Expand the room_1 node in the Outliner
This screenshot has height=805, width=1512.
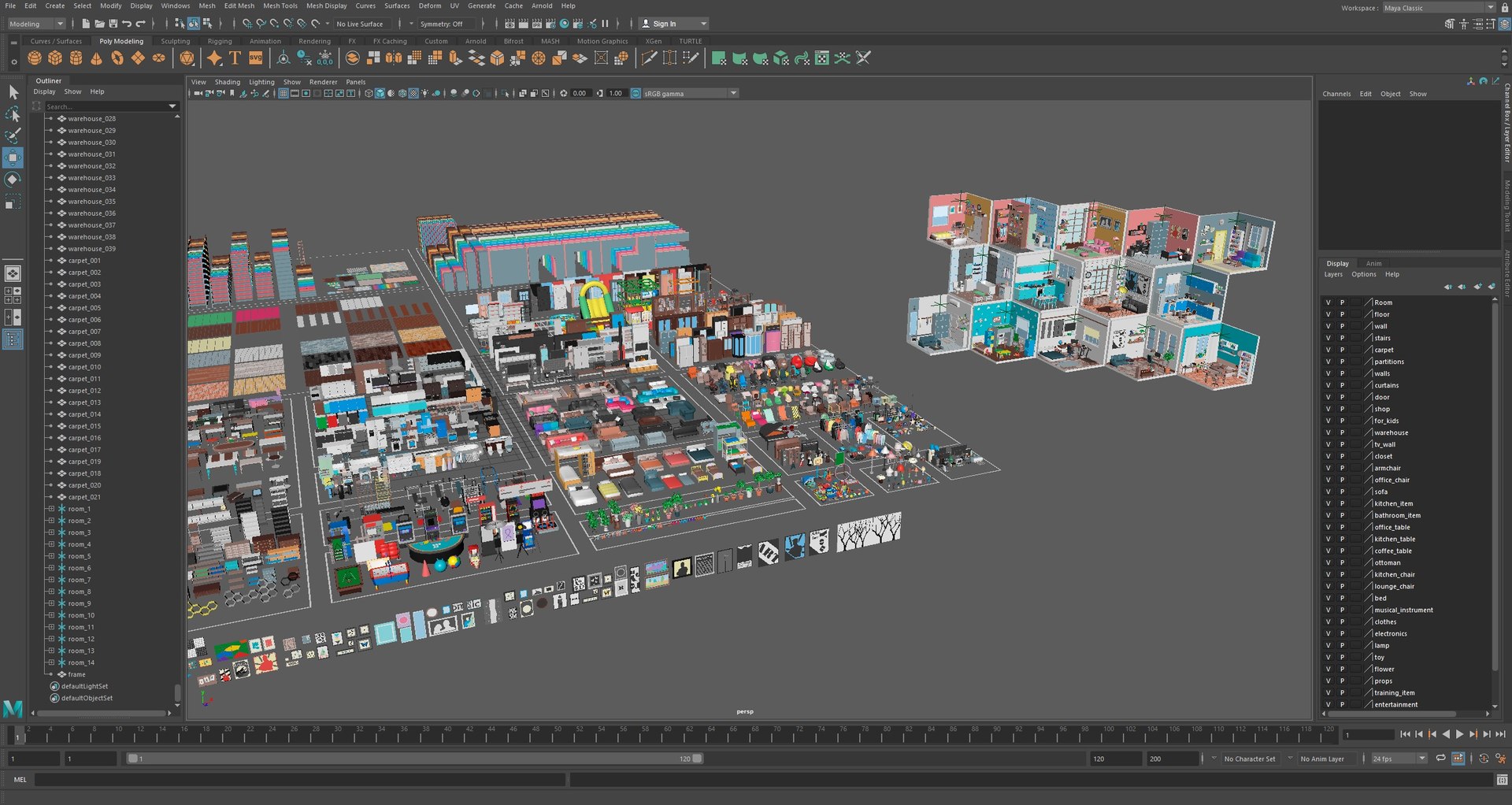51,509
